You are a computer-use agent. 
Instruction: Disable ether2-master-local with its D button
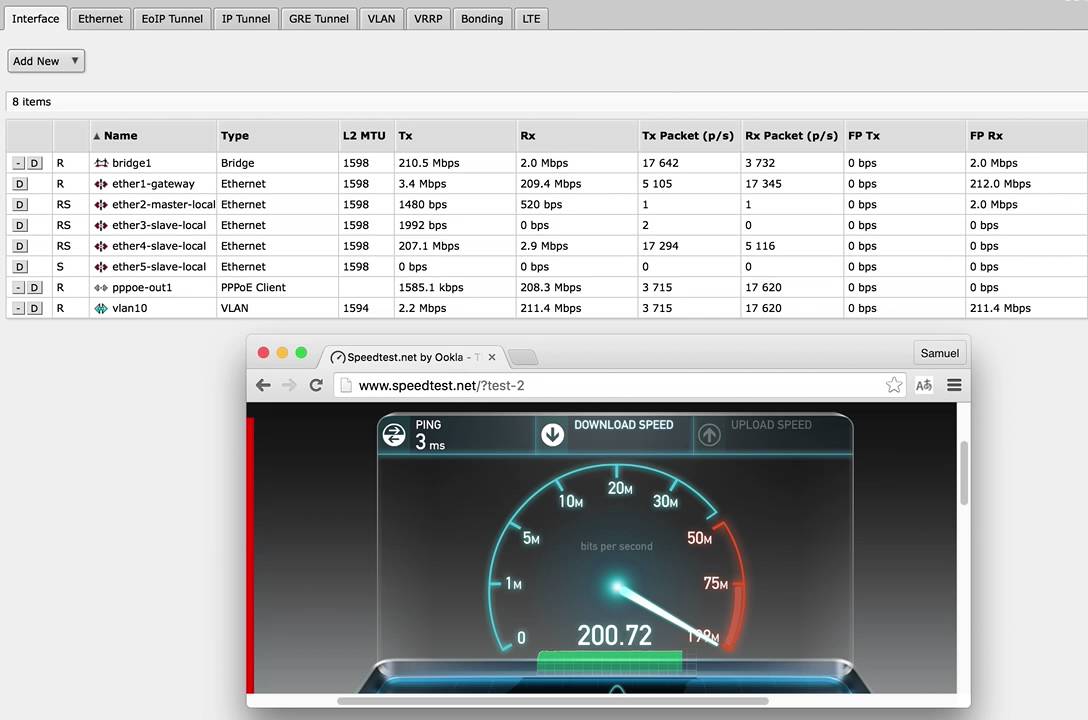tap(20, 205)
